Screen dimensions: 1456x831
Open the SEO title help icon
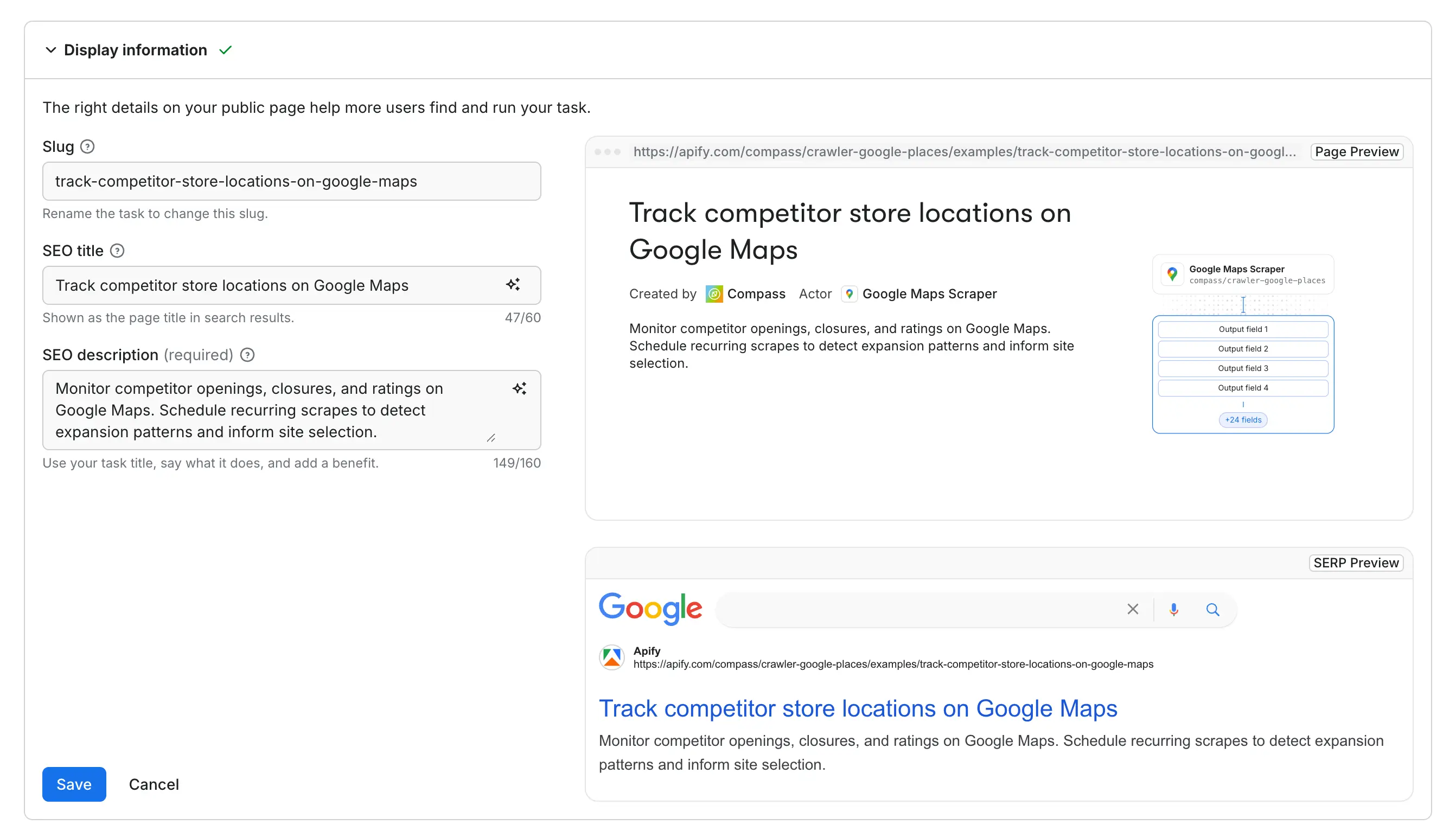(x=117, y=251)
